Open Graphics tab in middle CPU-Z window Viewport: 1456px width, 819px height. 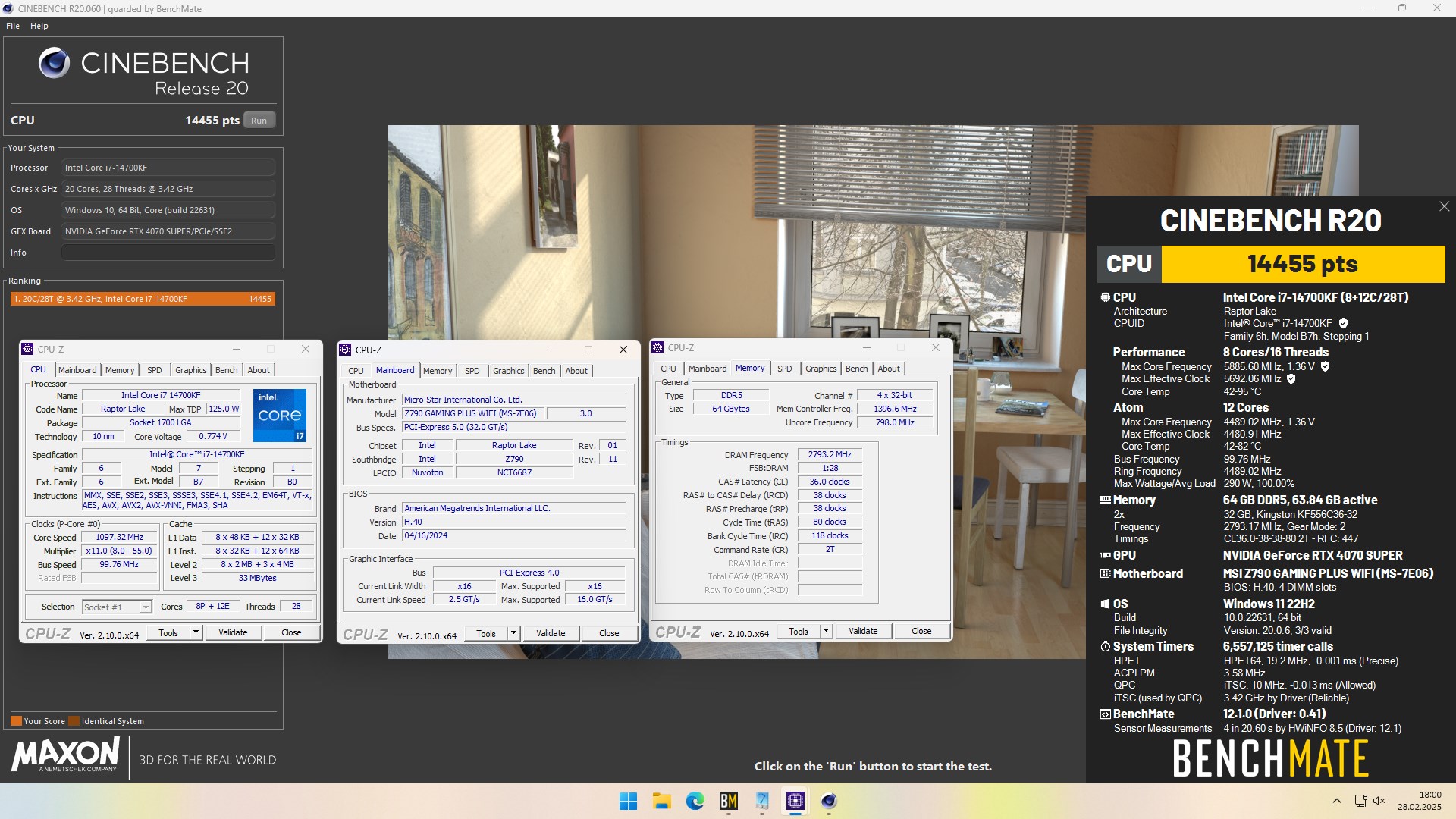tap(508, 371)
